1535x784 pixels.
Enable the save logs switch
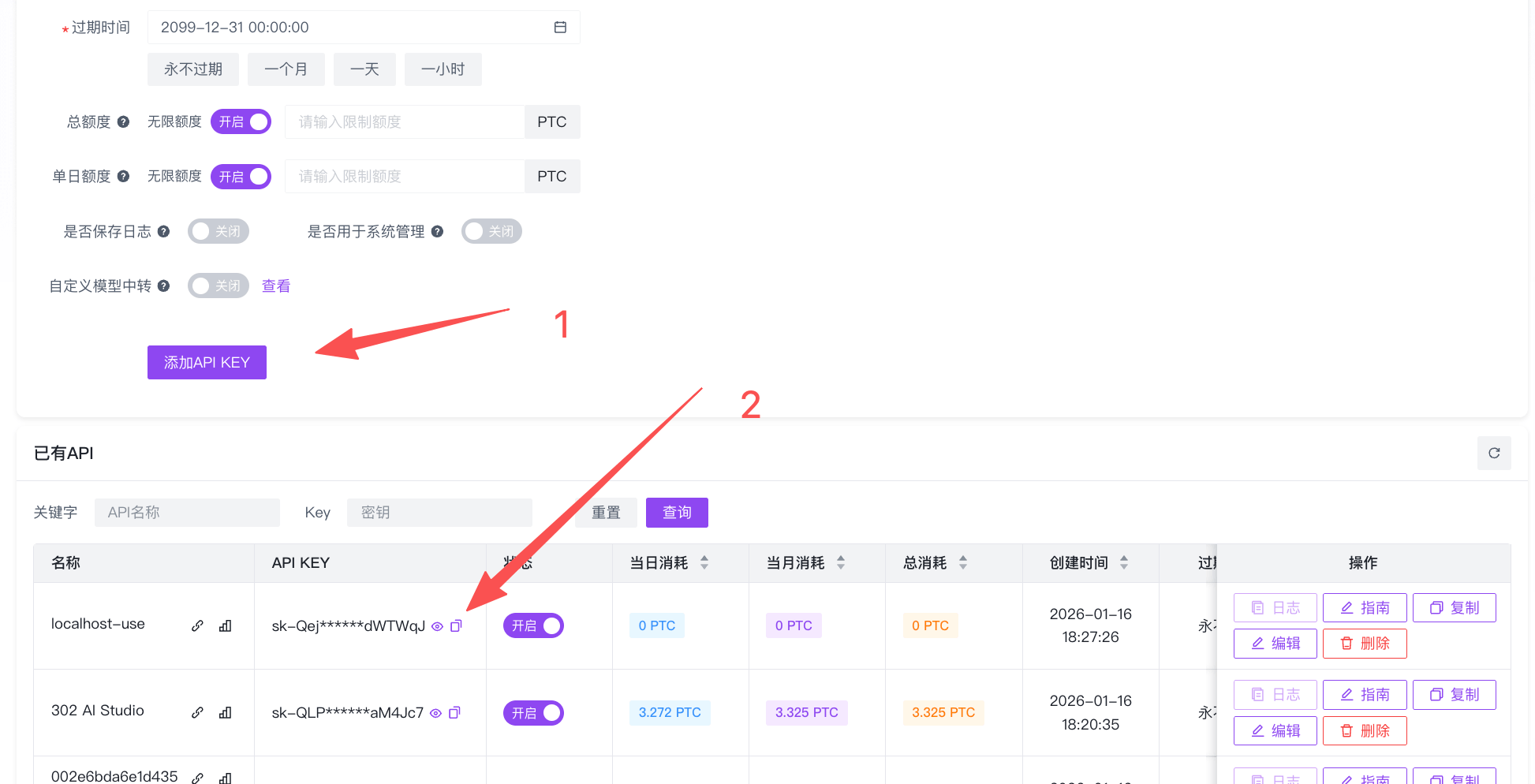(x=218, y=232)
